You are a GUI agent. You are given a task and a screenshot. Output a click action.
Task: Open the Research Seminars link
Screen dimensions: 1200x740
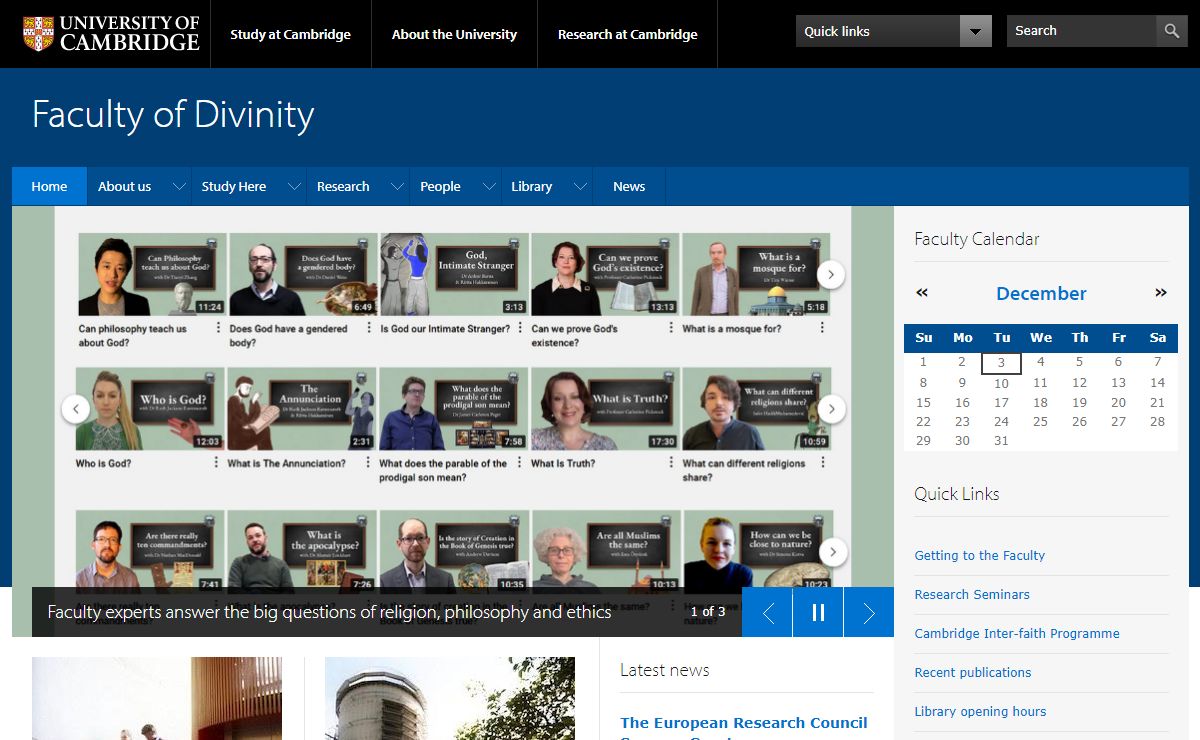pos(972,594)
